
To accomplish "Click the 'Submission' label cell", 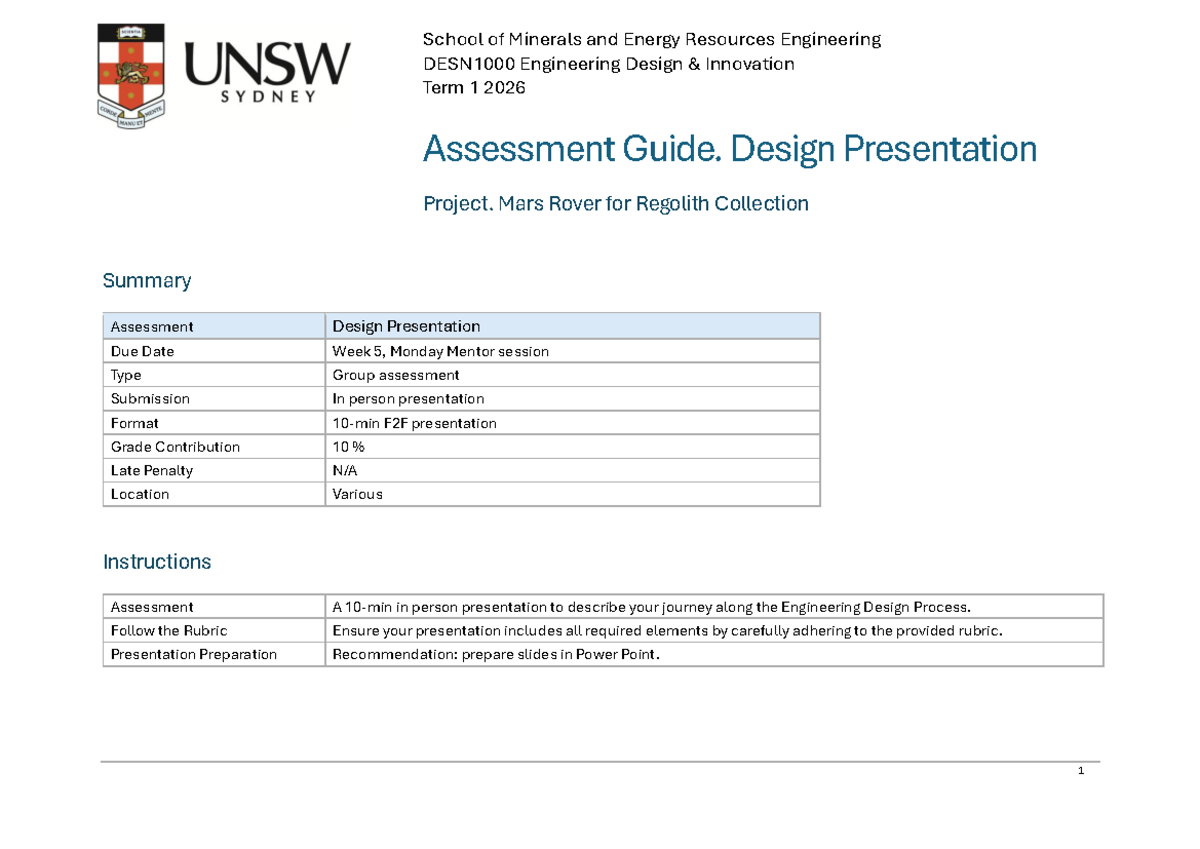I will [214, 398].
